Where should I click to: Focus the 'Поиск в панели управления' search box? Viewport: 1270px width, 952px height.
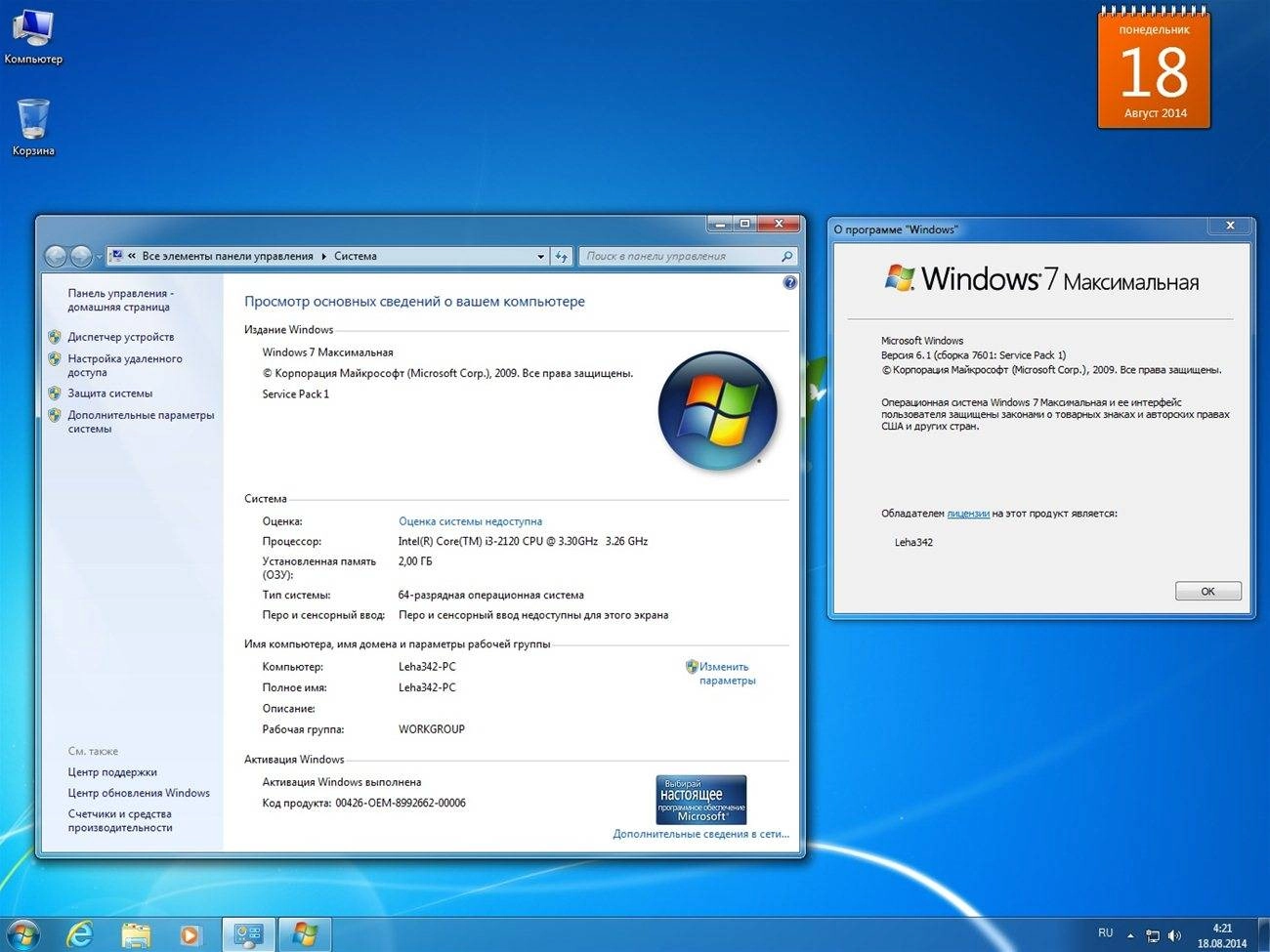pyautogui.click(x=688, y=257)
